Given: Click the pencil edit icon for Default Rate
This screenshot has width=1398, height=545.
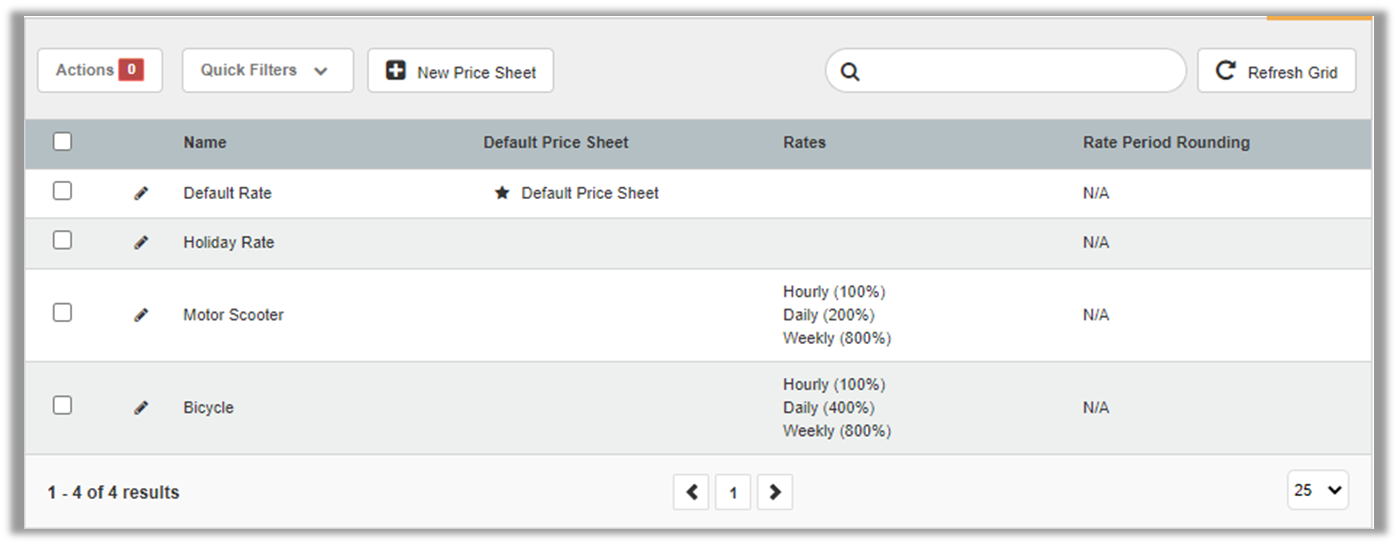Looking at the screenshot, I should click(141, 194).
